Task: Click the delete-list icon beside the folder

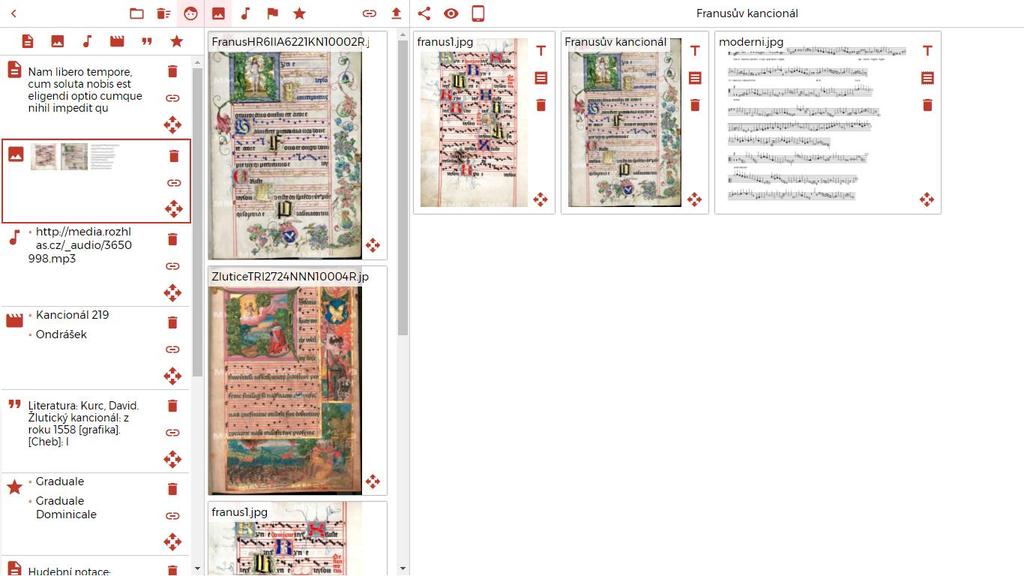Action: [163, 13]
